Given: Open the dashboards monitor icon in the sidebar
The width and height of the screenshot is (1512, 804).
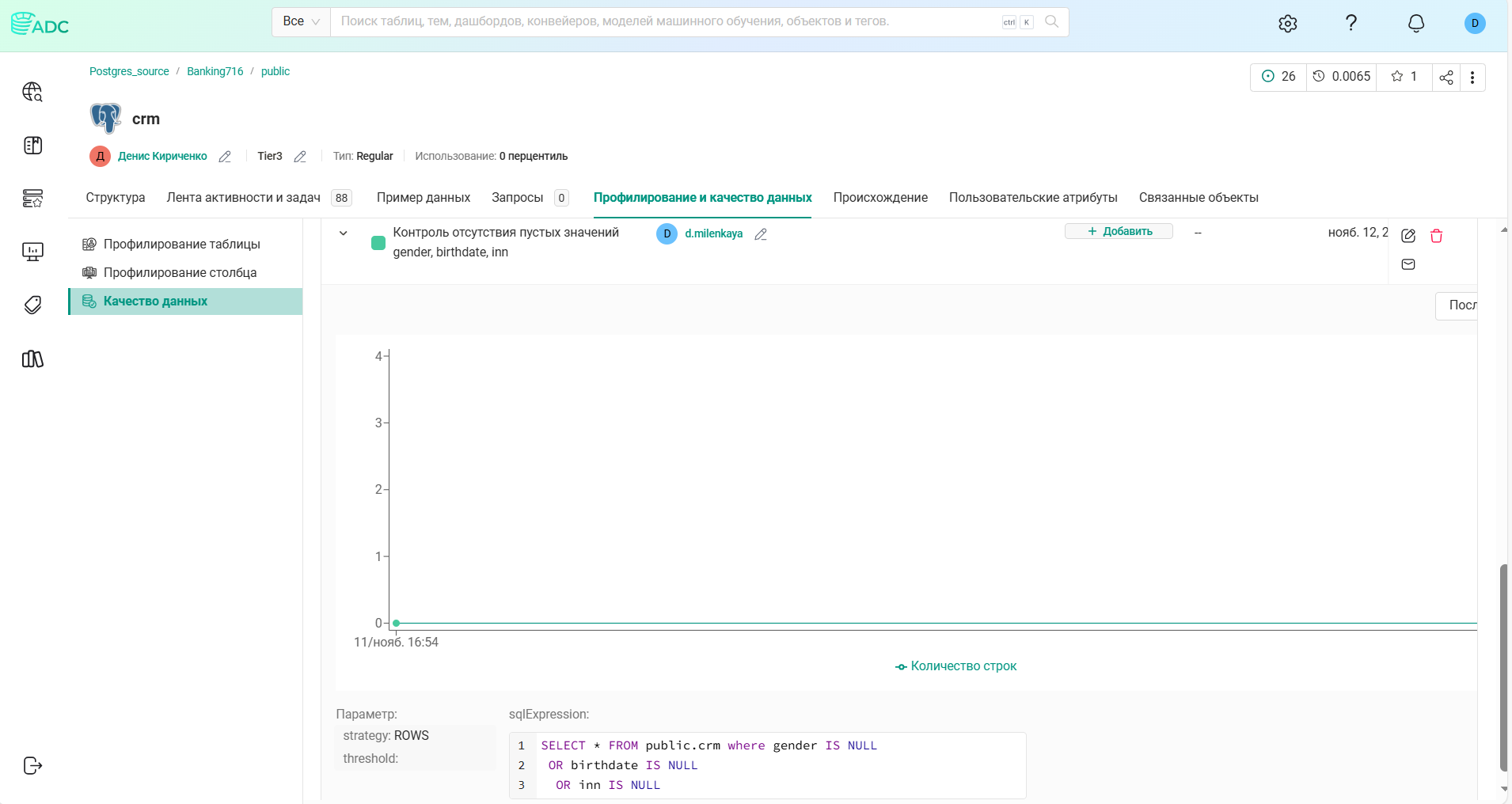Looking at the screenshot, I should (32, 252).
